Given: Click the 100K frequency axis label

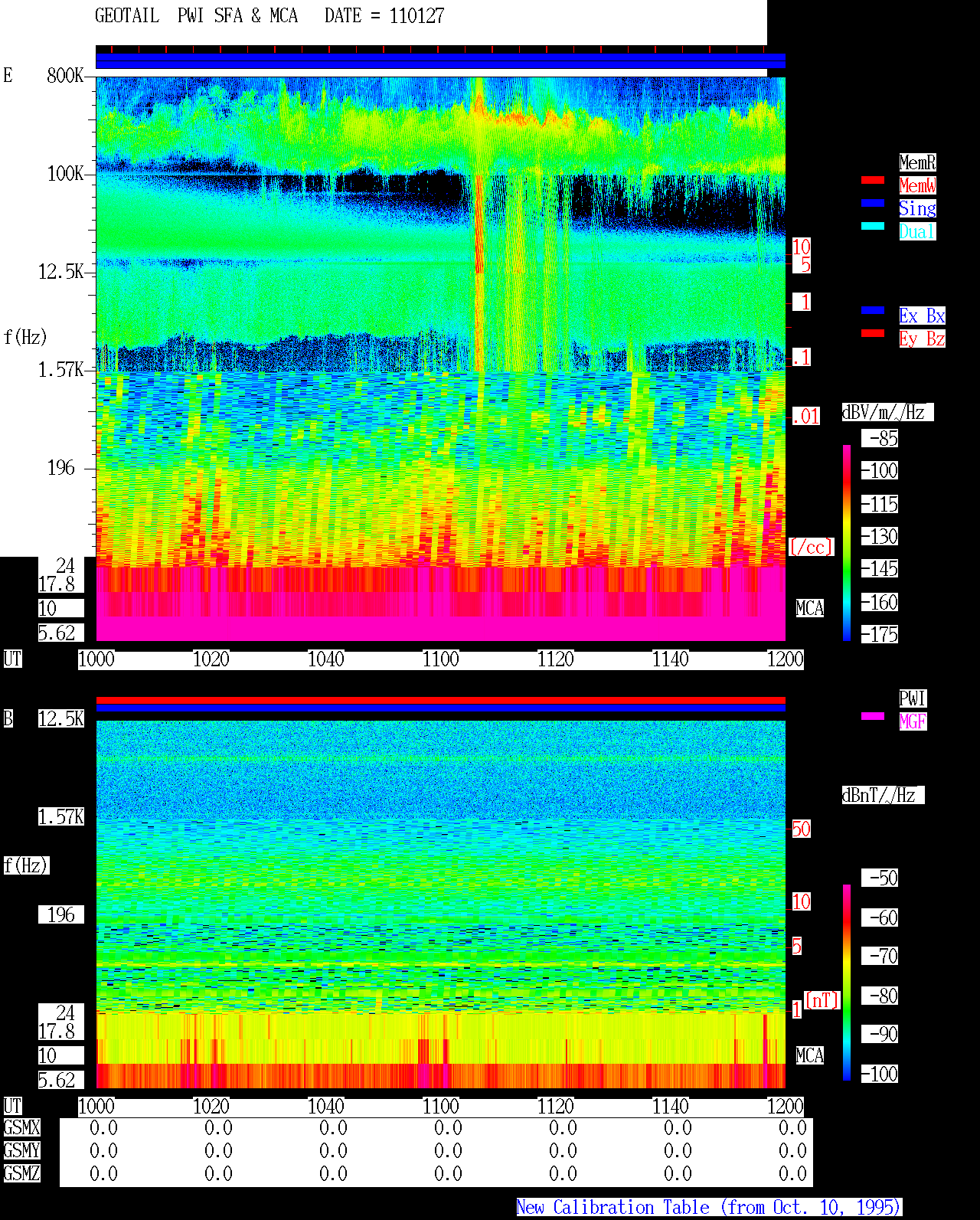Looking at the screenshot, I should coord(65,173).
